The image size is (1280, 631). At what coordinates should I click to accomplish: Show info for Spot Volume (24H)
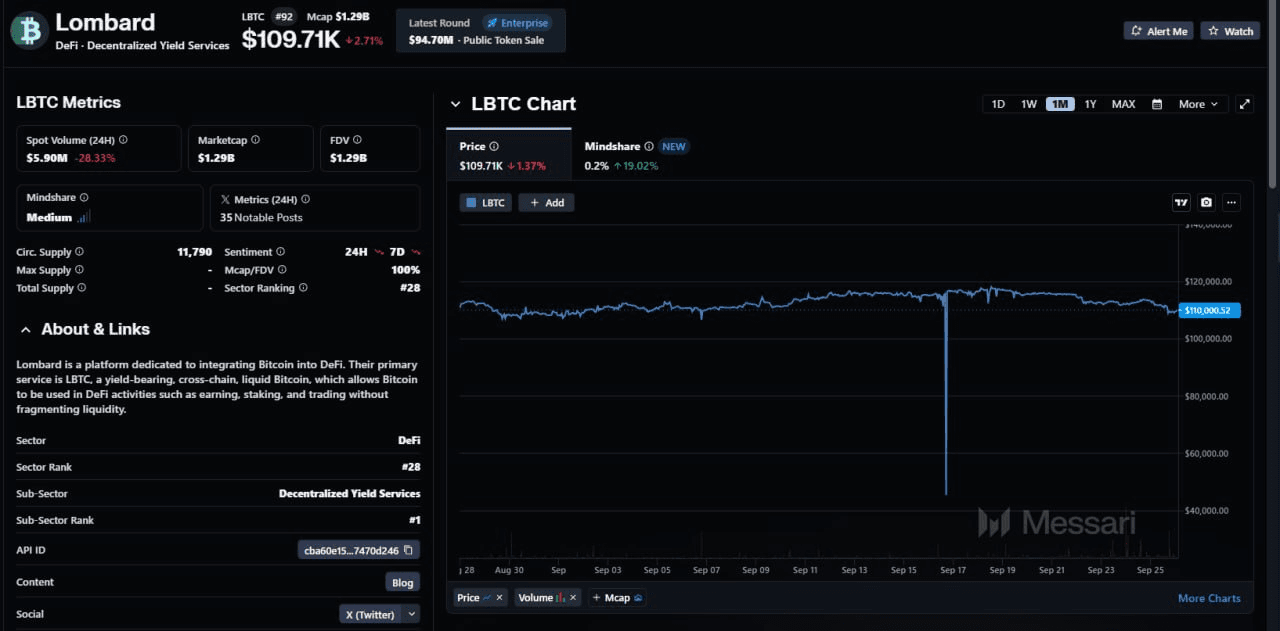pyautogui.click(x=123, y=140)
